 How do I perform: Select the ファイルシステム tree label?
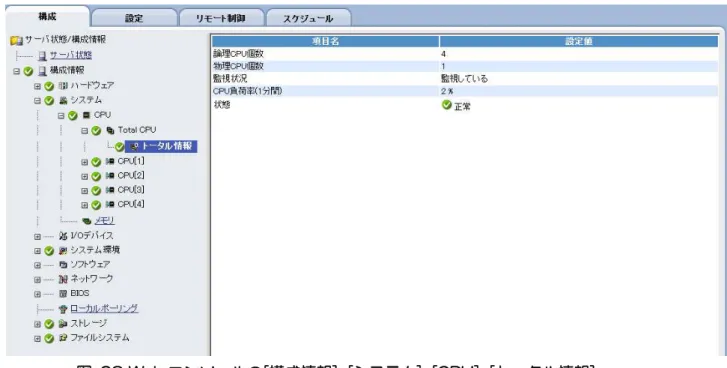pos(100,338)
